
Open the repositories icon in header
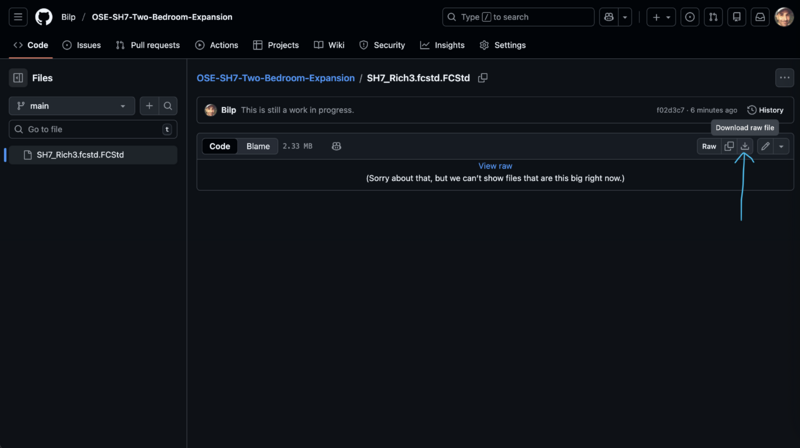(x=737, y=17)
